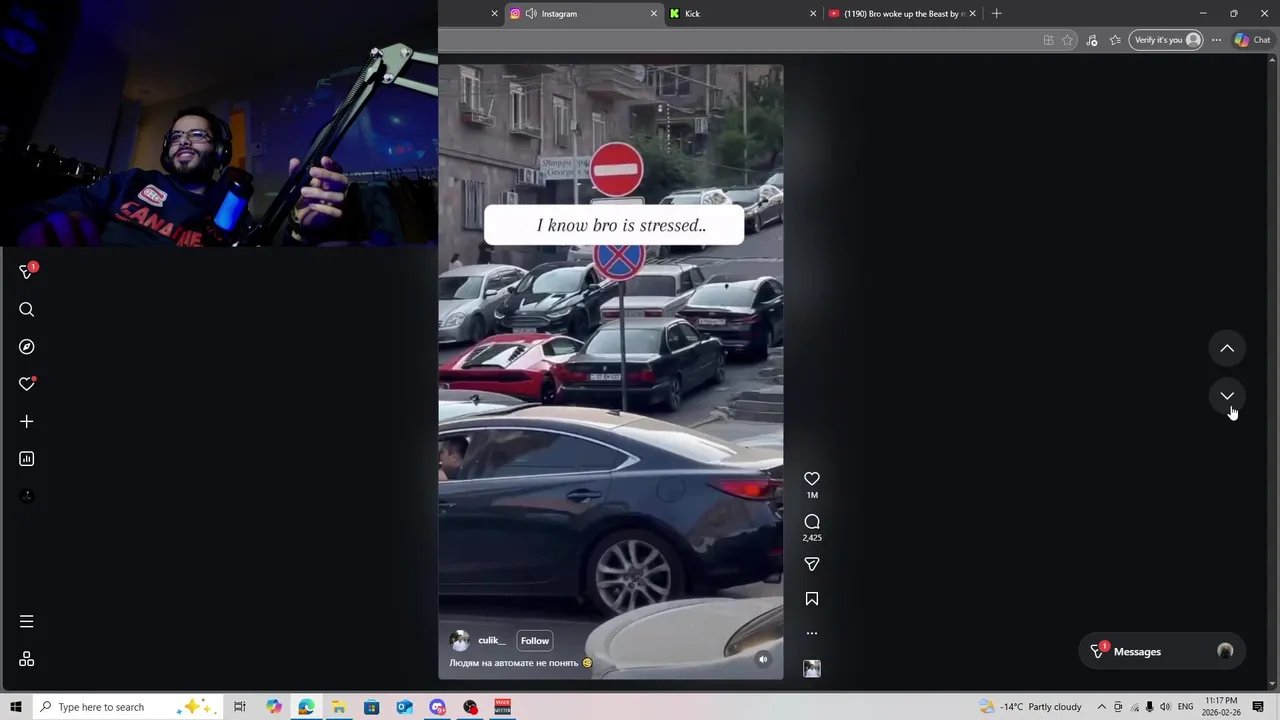1280x720 pixels.
Task: Click the message avatar in Messages panel
Action: click(x=1225, y=651)
